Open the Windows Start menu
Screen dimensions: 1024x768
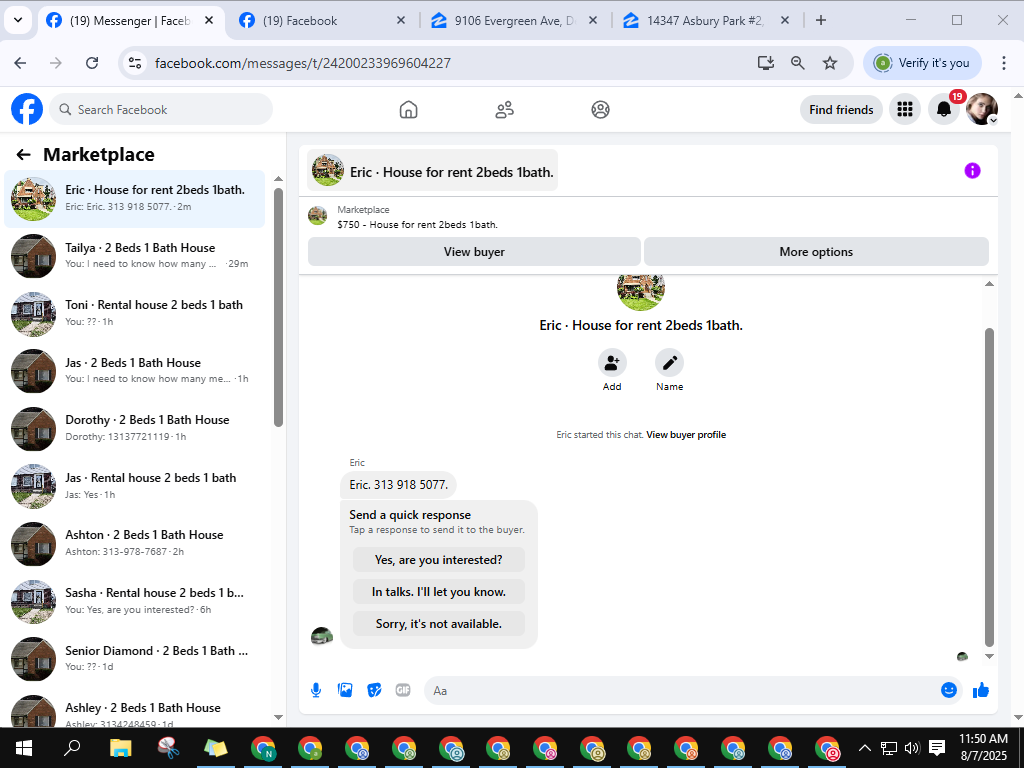point(24,748)
